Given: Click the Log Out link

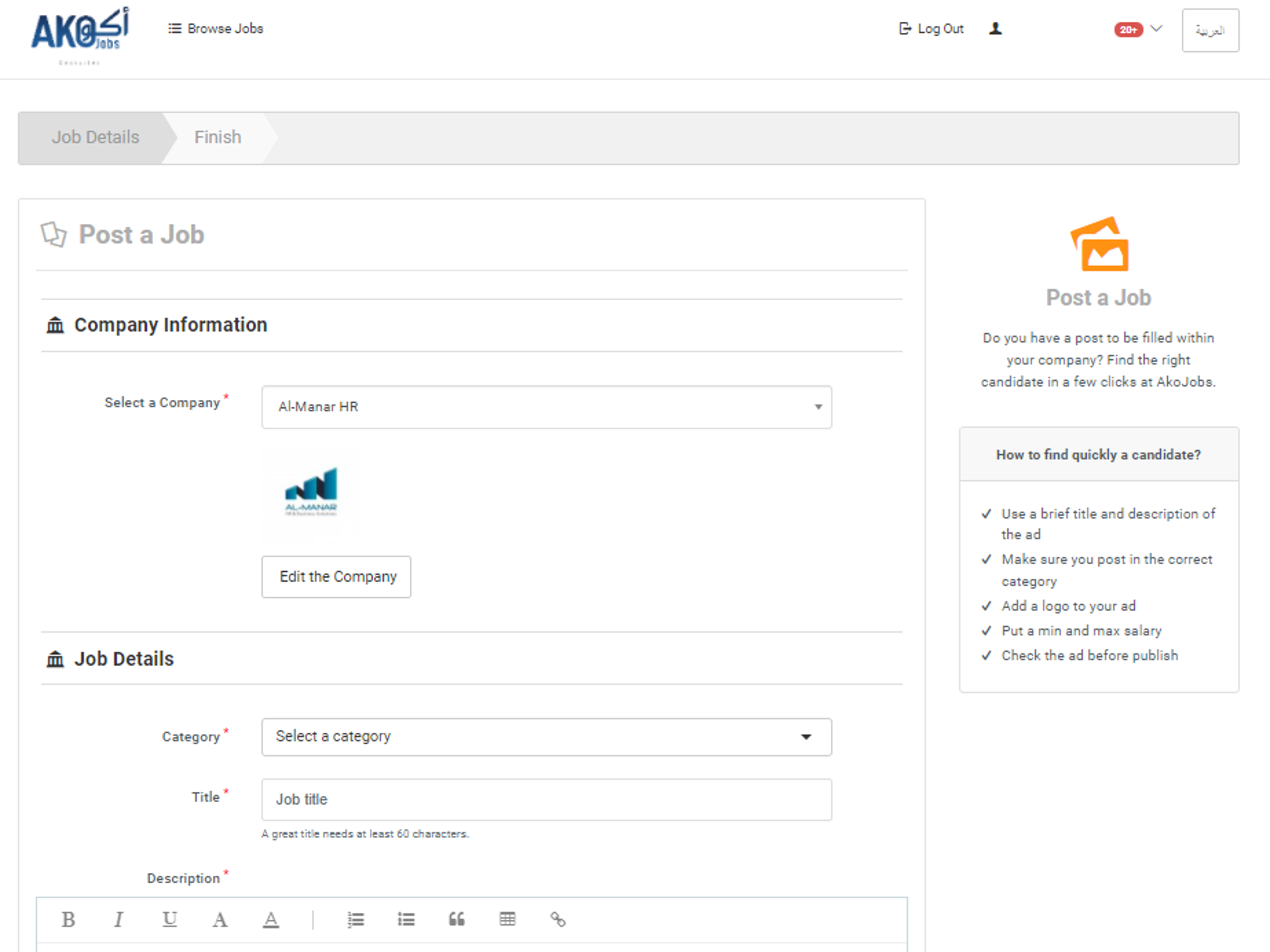Looking at the screenshot, I should point(931,29).
